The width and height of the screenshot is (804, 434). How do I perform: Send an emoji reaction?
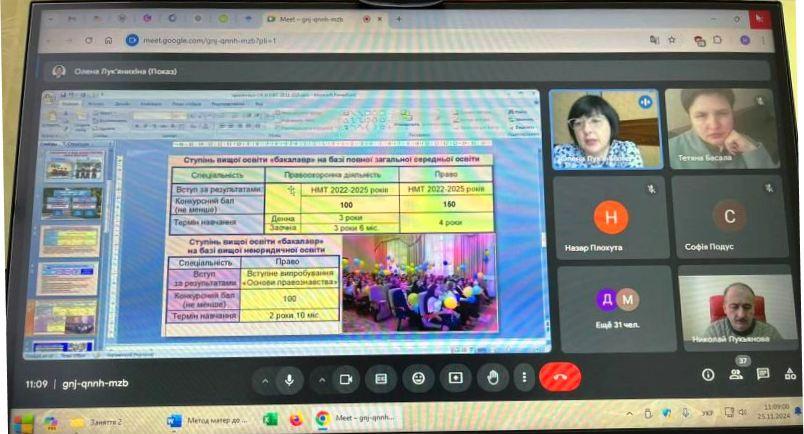418,379
